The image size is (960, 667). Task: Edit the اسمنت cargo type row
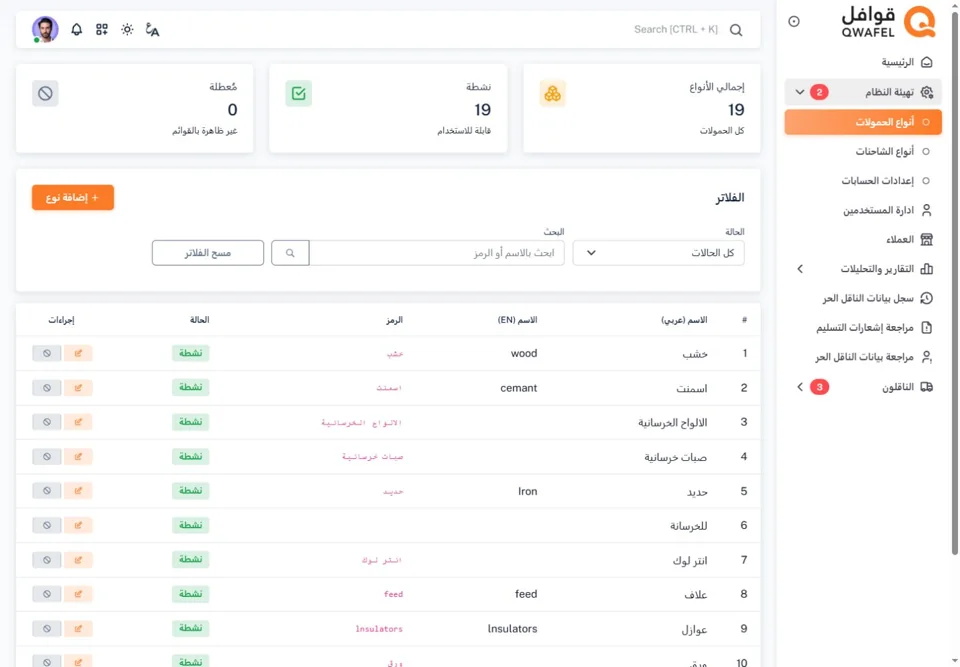tap(78, 388)
